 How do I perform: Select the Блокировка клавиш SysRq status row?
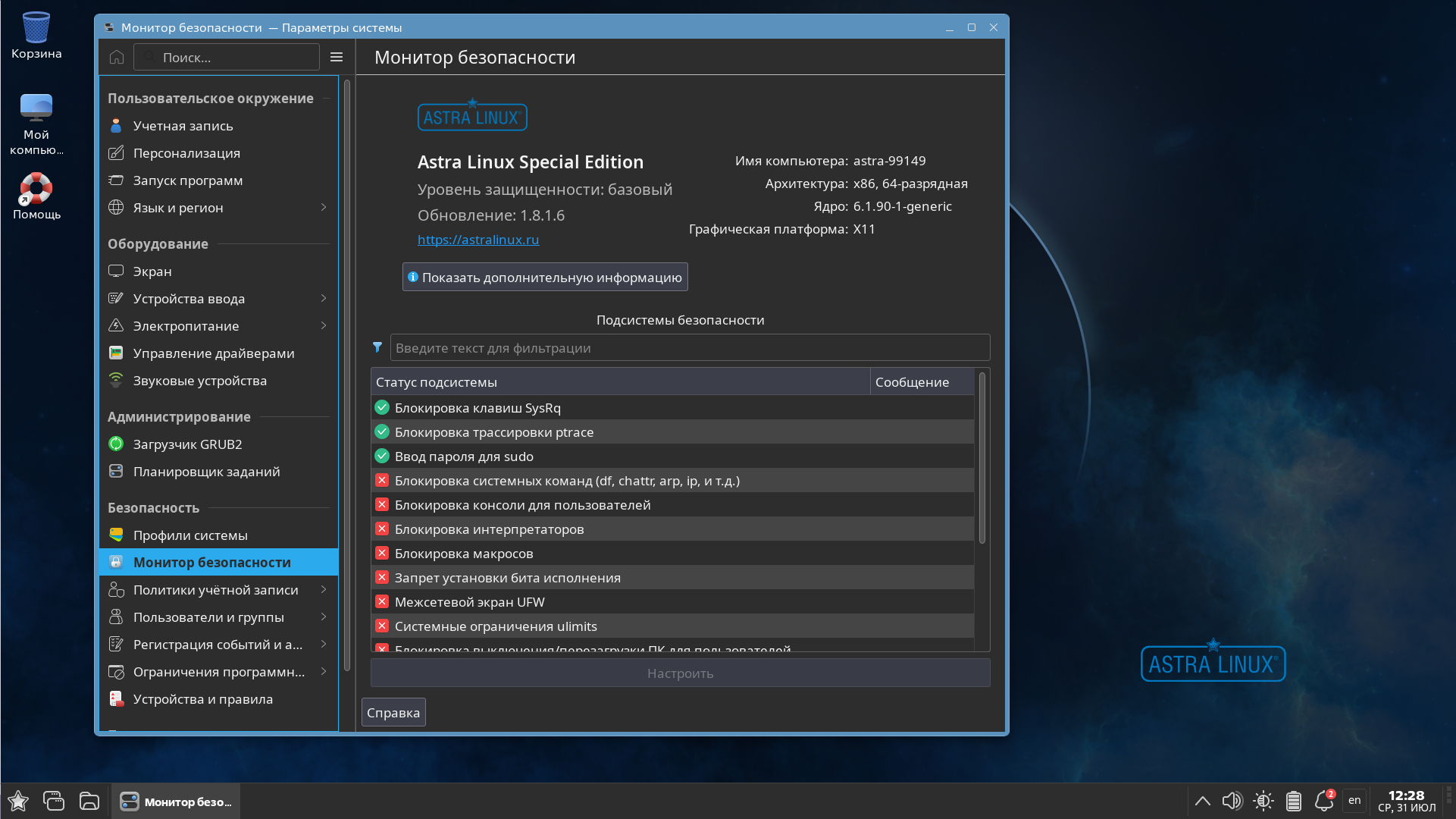tap(478, 408)
